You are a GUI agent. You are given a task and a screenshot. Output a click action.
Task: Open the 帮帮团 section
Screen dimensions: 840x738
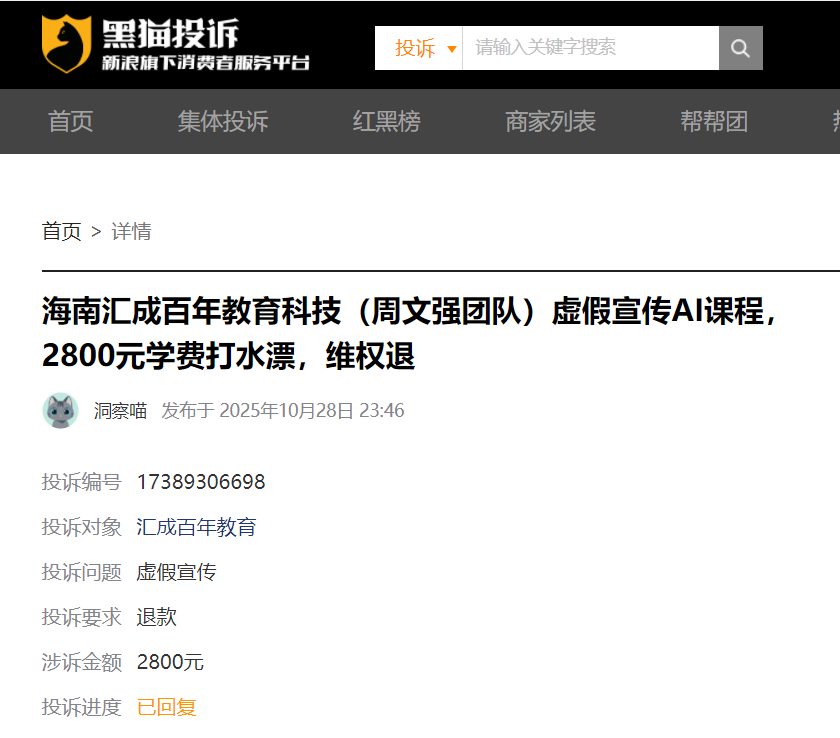click(715, 121)
